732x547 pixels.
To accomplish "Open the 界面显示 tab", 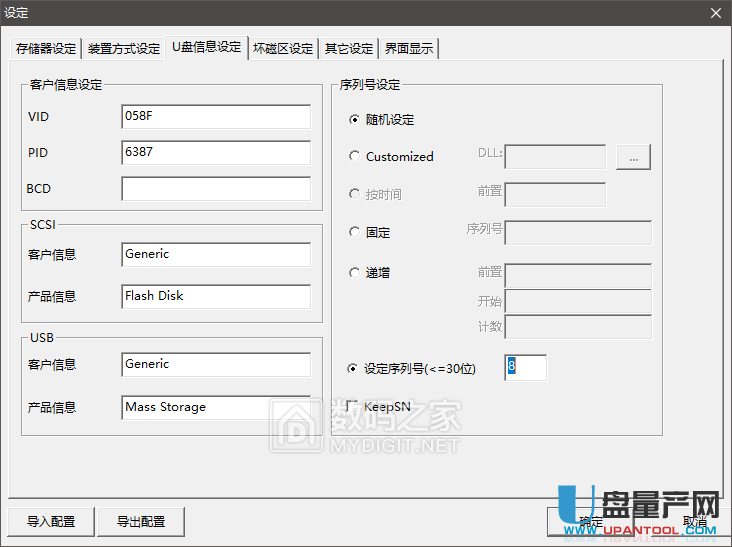I will click(409, 49).
